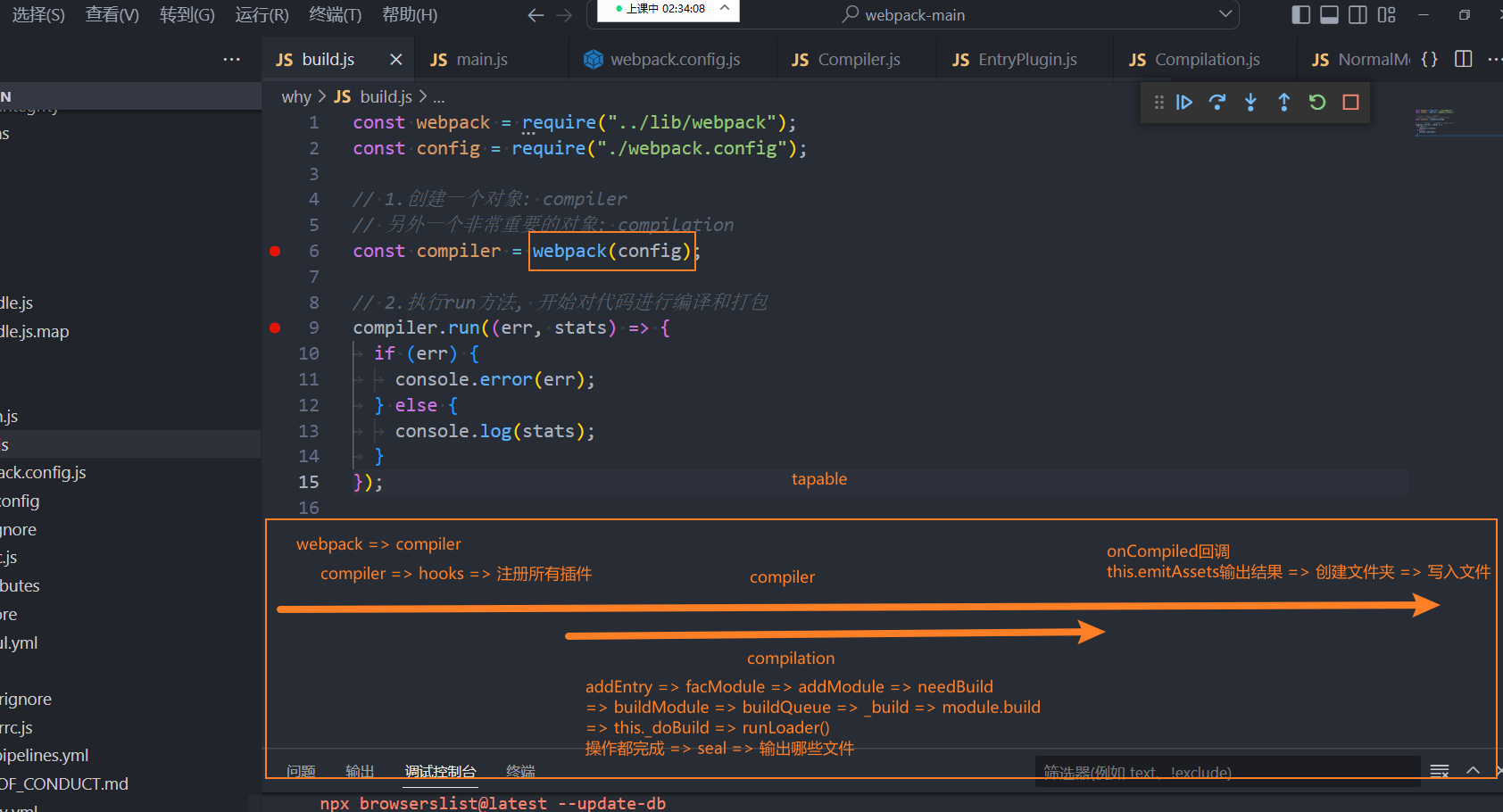Screen dimensions: 1503x812
Task: Click the debug console filter input
Action: [1227, 772]
